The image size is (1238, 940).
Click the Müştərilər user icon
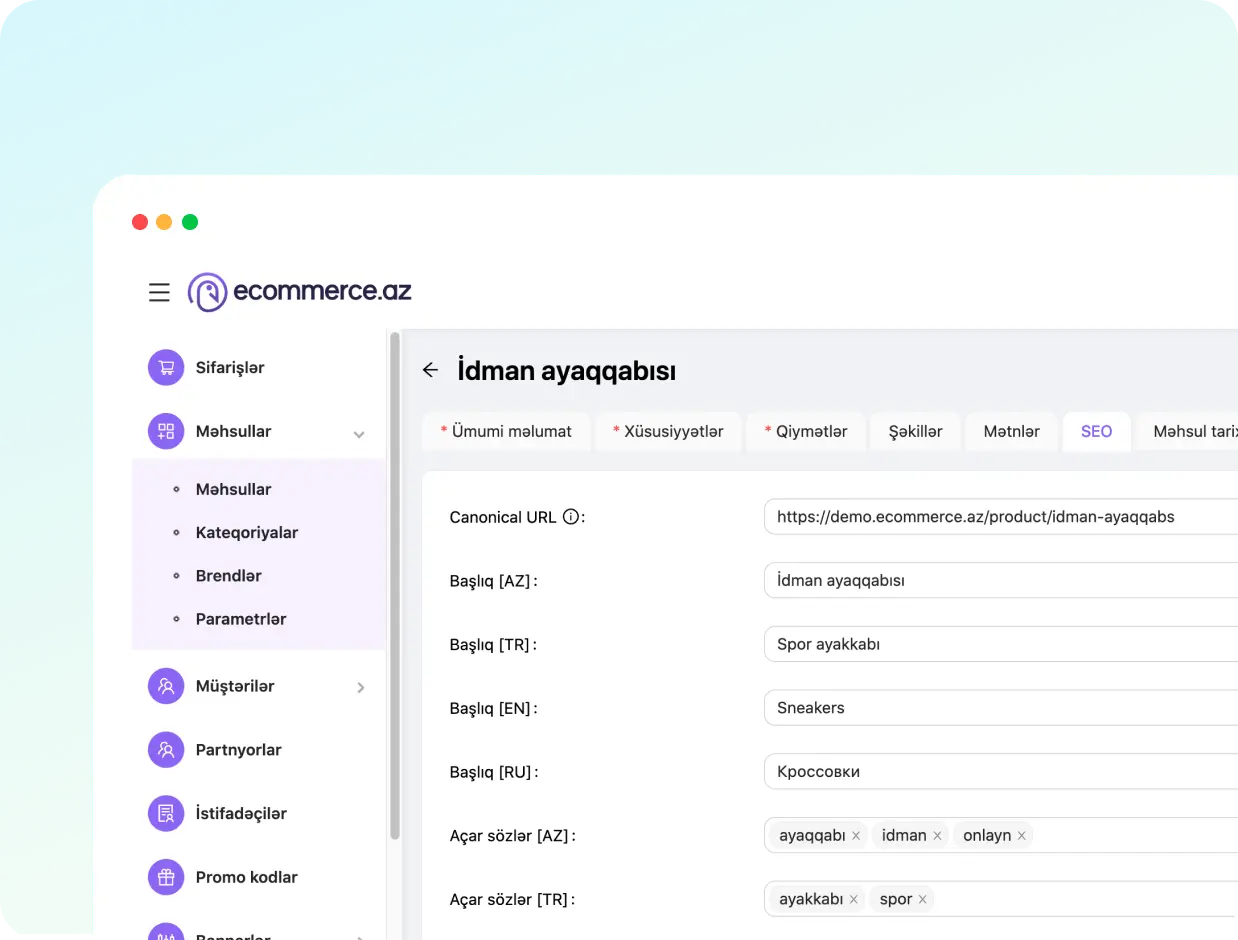[x=166, y=686]
